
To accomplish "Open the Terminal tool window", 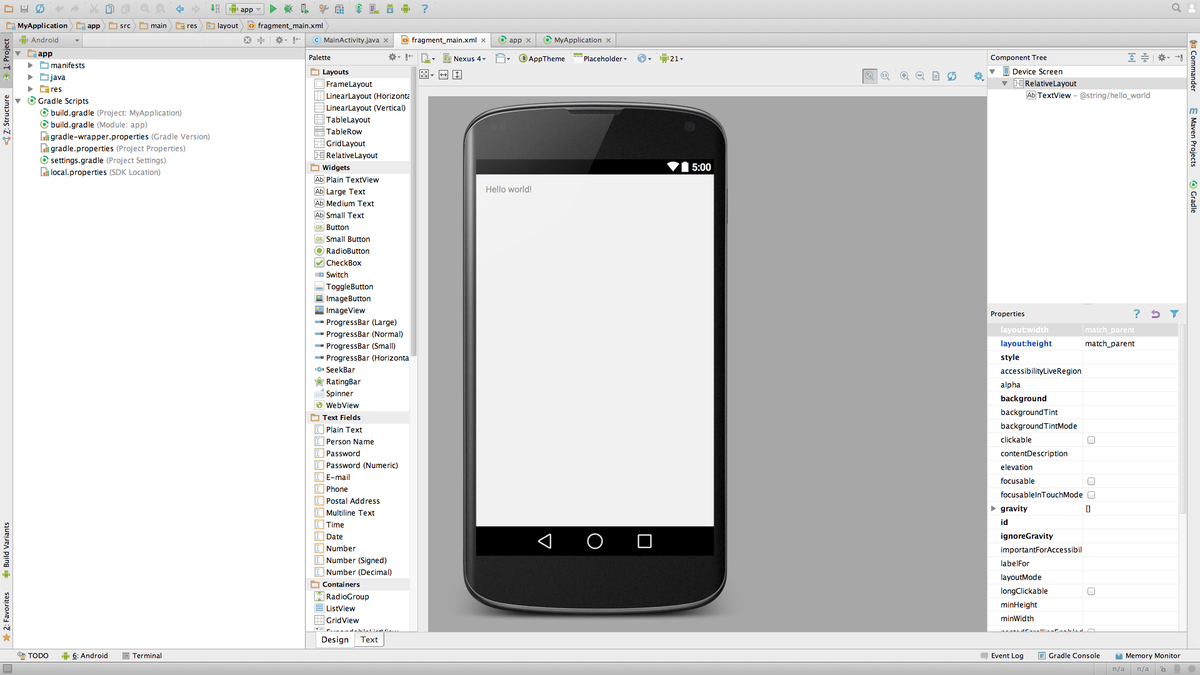I will tap(141, 656).
